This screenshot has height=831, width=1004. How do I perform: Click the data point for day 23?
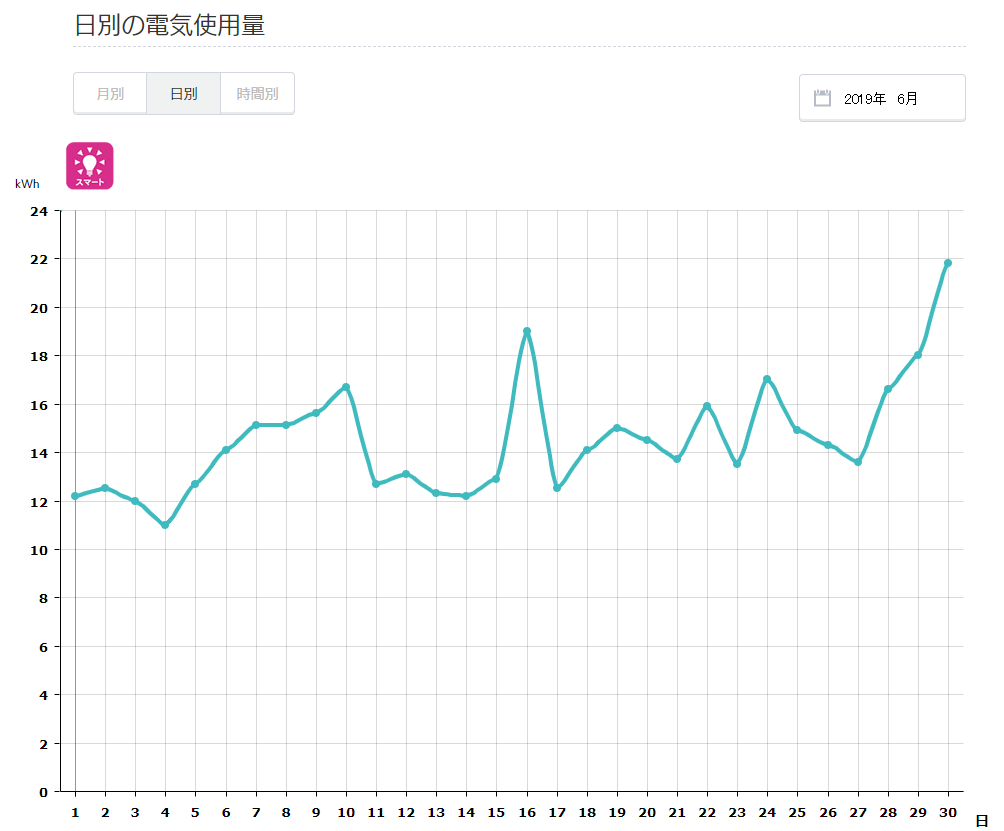coord(737,464)
